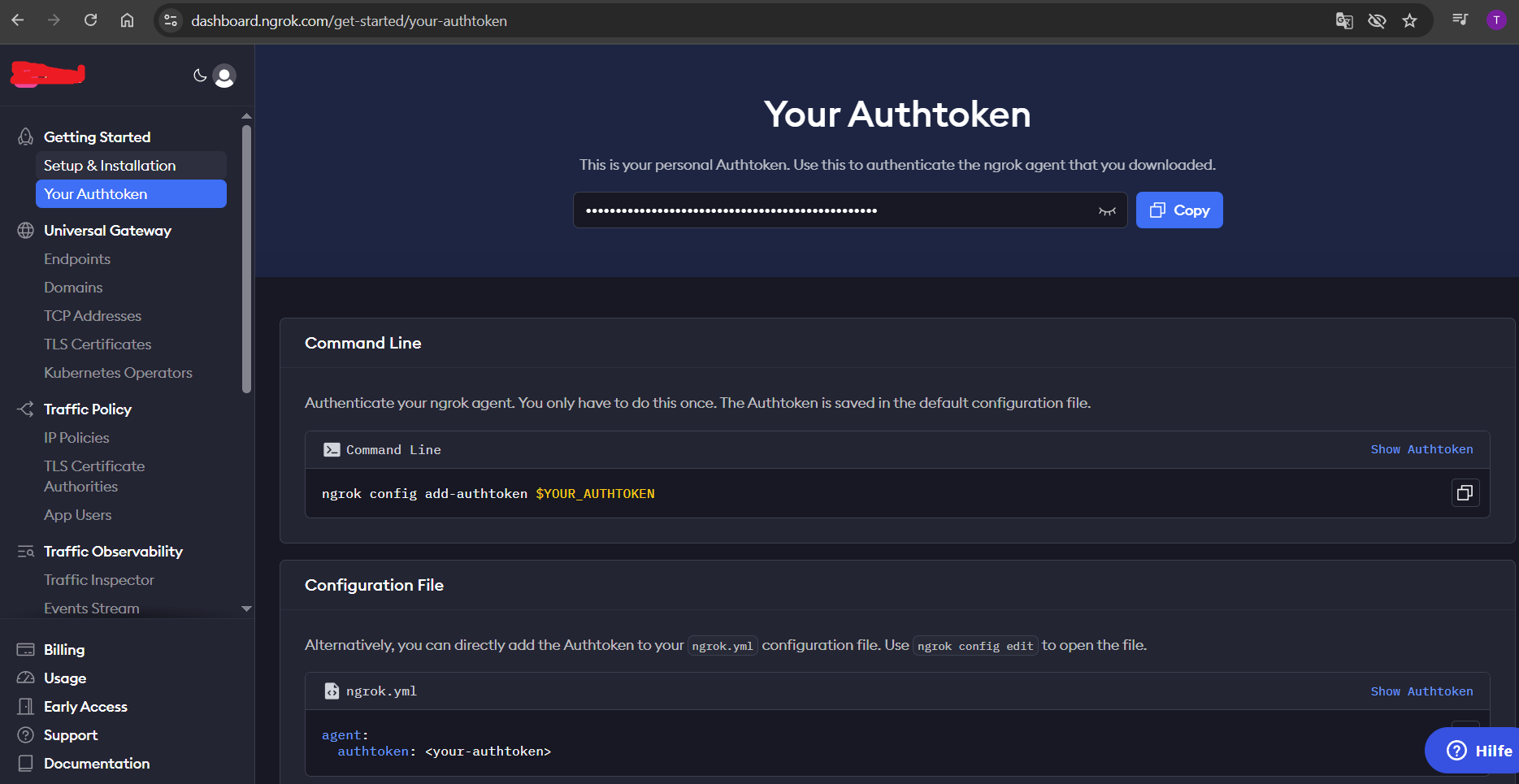Click the Traffic Observability icon
The width and height of the screenshot is (1519, 784).
click(26, 552)
